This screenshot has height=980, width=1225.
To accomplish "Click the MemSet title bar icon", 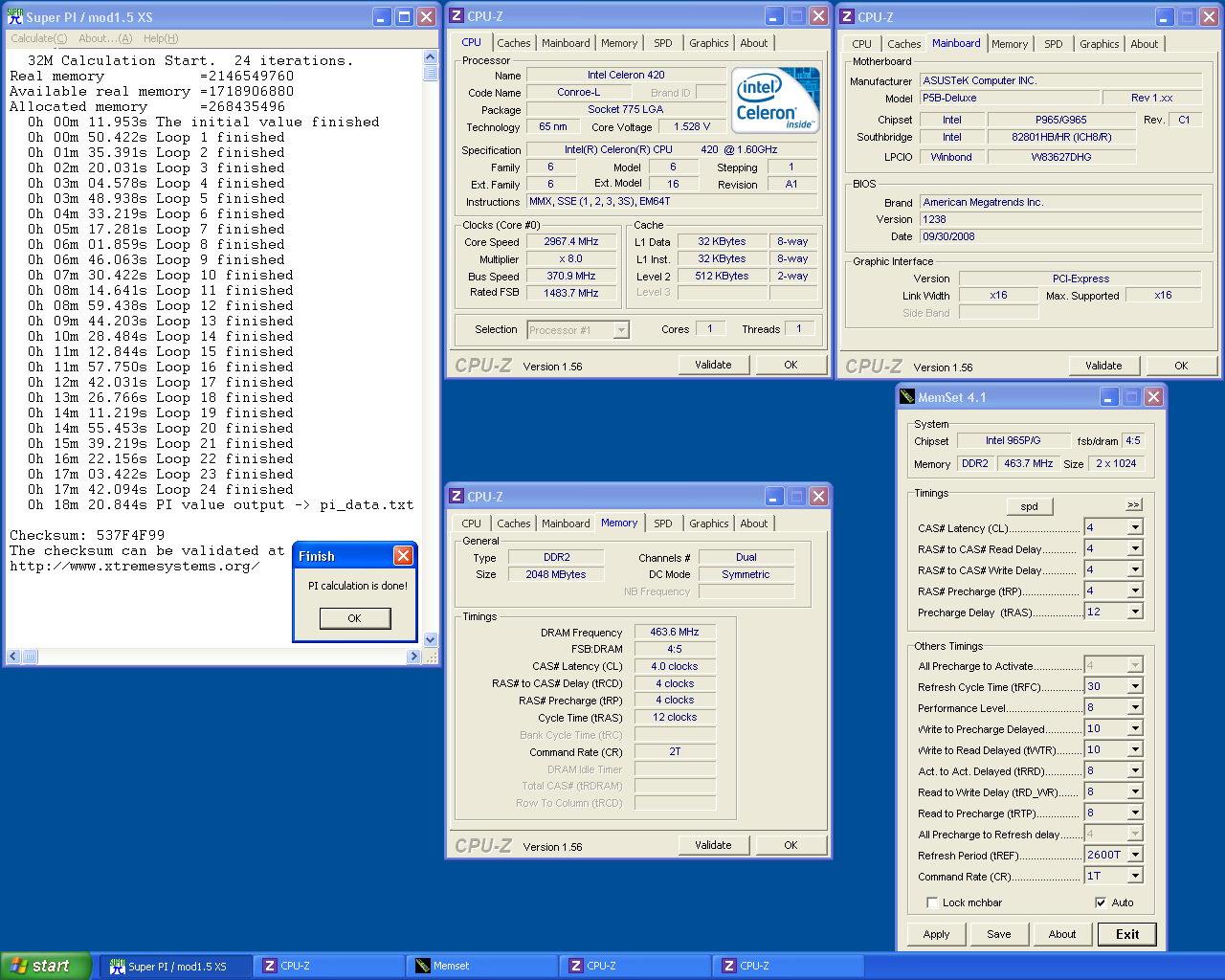I will [x=907, y=397].
